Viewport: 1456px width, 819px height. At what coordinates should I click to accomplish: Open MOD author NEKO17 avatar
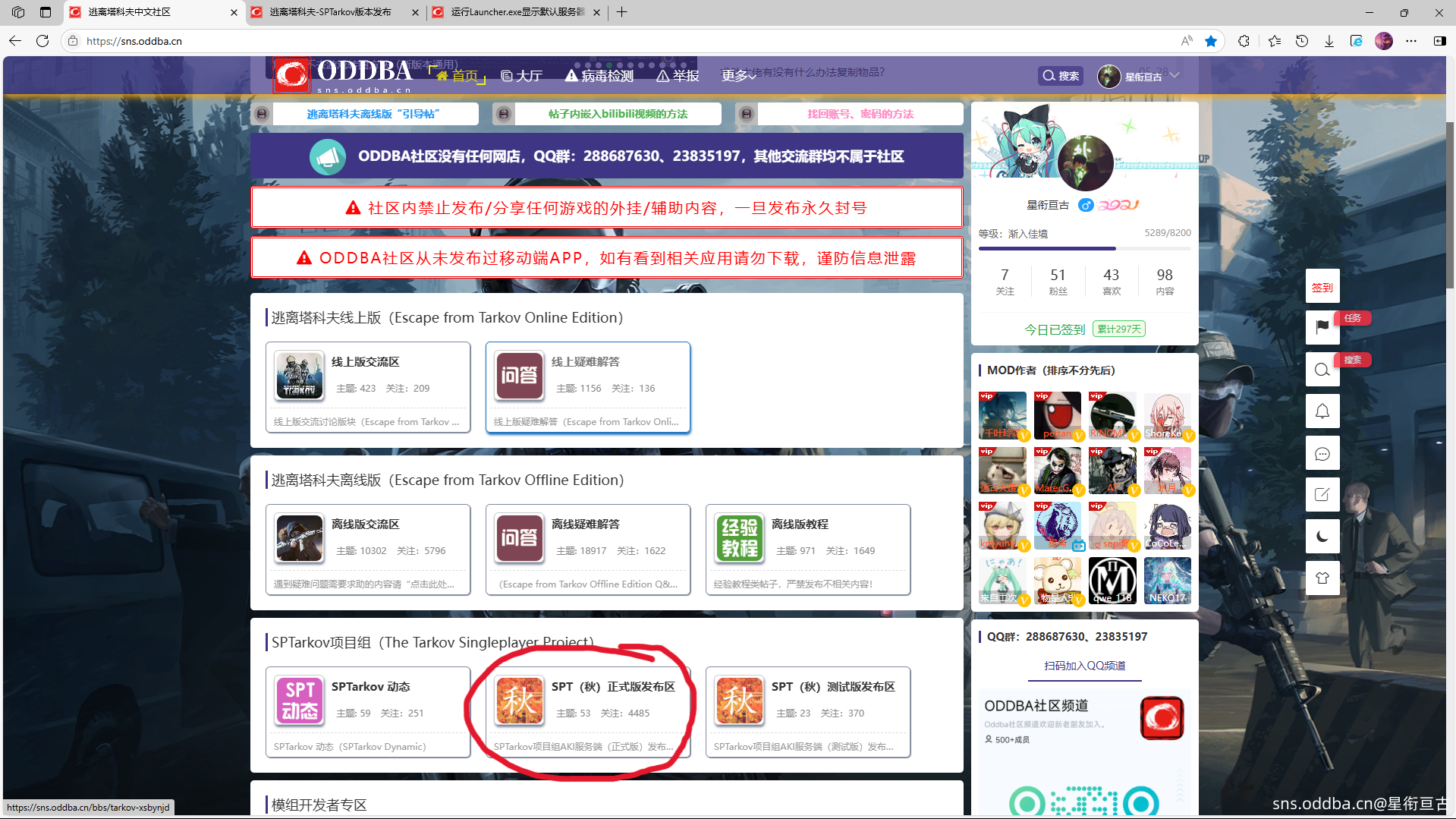point(1167,581)
